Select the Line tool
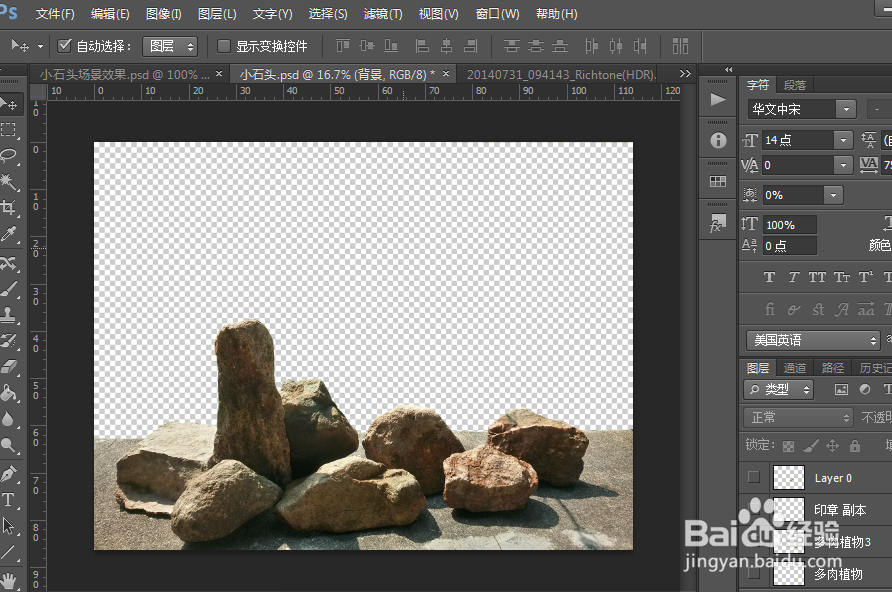Viewport: 892px width, 592px height. click(x=9, y=552)
